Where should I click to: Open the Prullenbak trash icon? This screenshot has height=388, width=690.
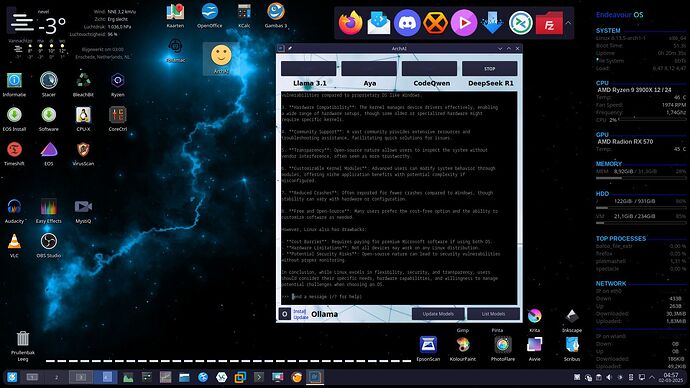22,346
